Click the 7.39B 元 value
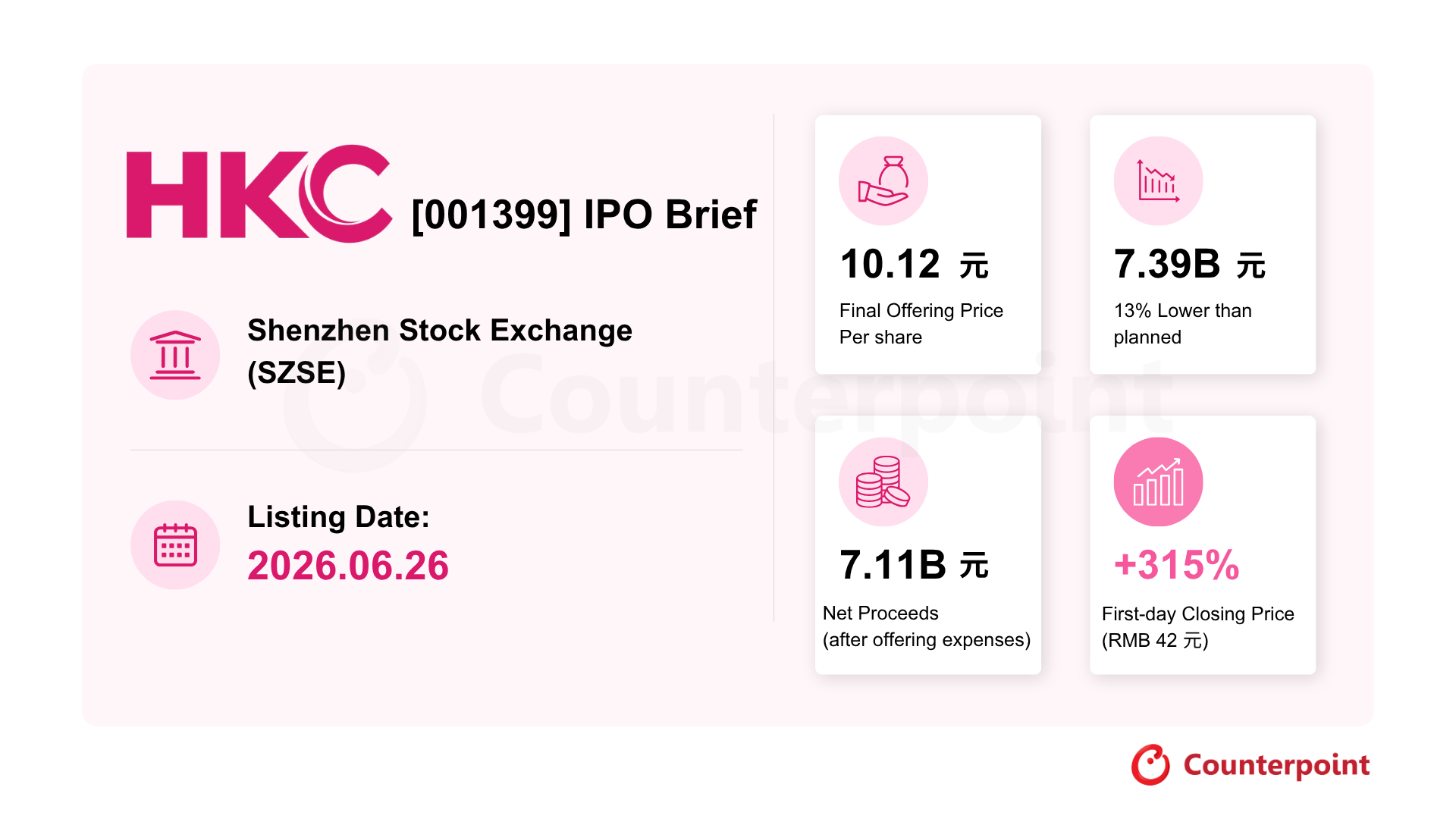1456x819 pixels. click(x=1189, y=264)
